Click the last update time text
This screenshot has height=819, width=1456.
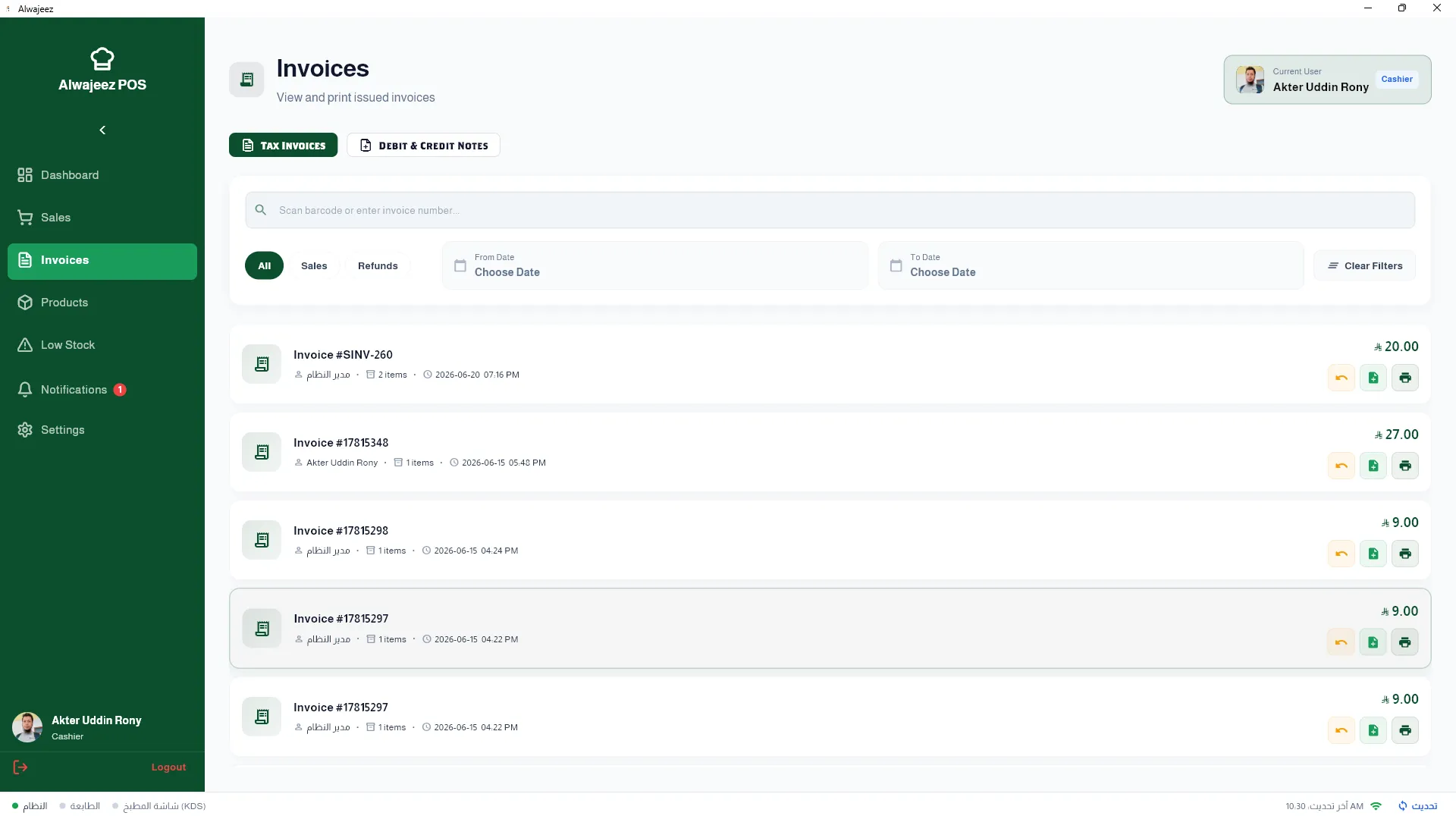pyautogui.click(x=1324, y=806)
